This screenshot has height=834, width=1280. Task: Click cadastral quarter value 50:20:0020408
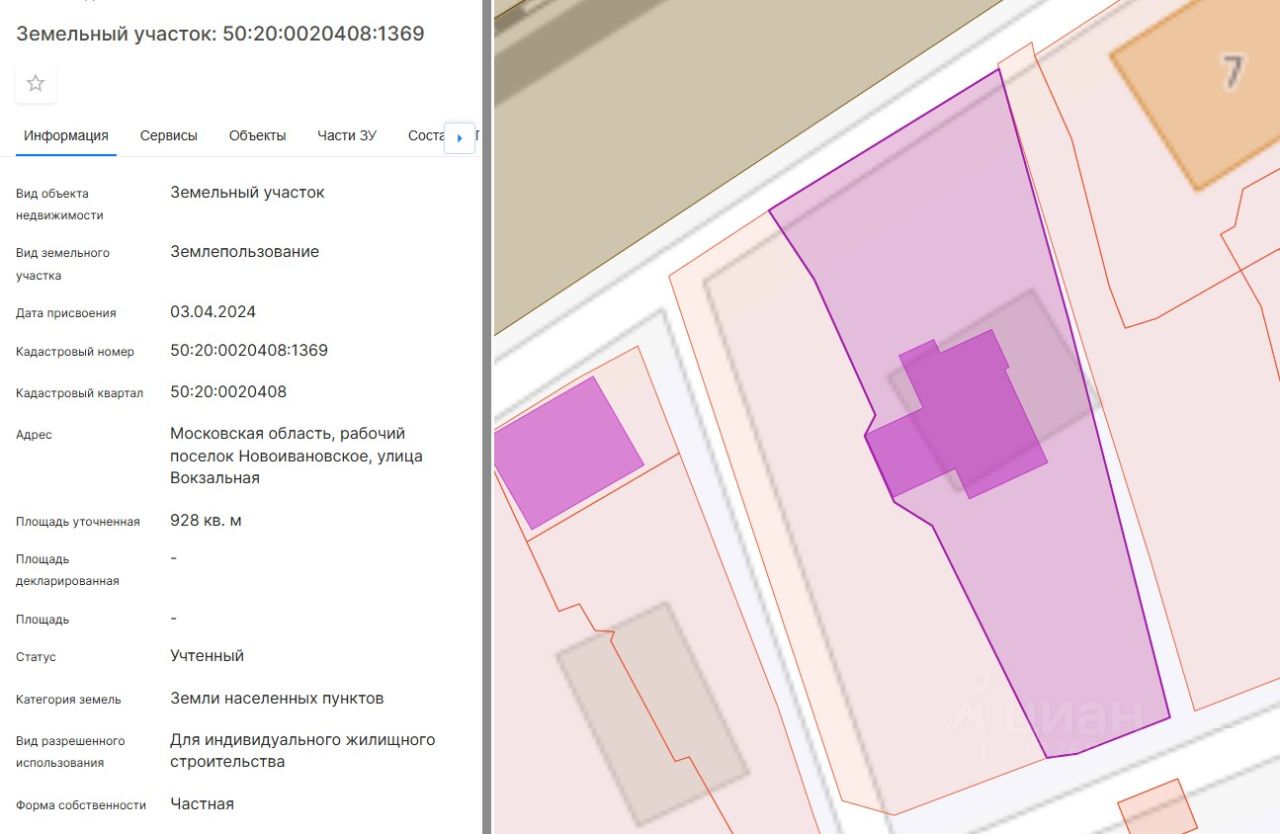coord(228,392)
